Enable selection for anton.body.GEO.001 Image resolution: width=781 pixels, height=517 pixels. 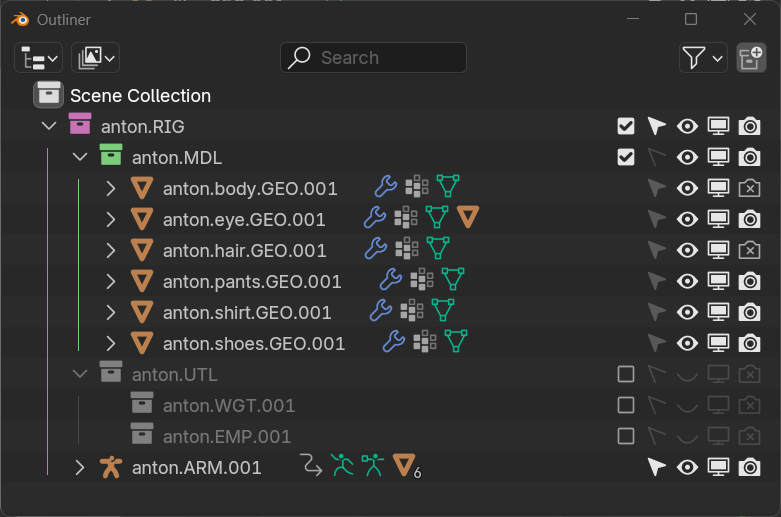tap(656, 189)
